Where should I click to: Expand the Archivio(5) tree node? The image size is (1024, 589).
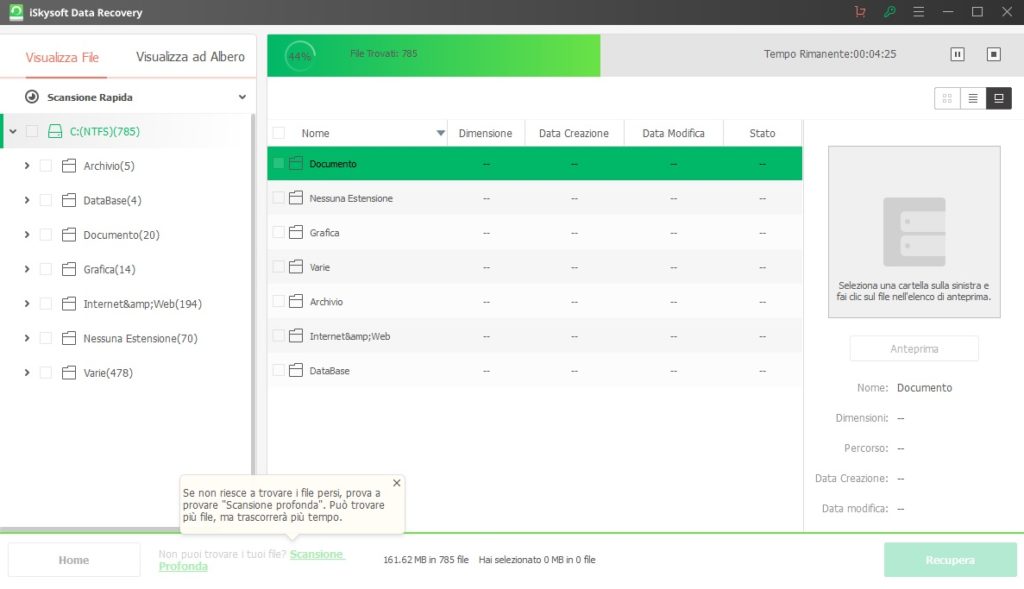pyautogui.click(x=27, y=166)
